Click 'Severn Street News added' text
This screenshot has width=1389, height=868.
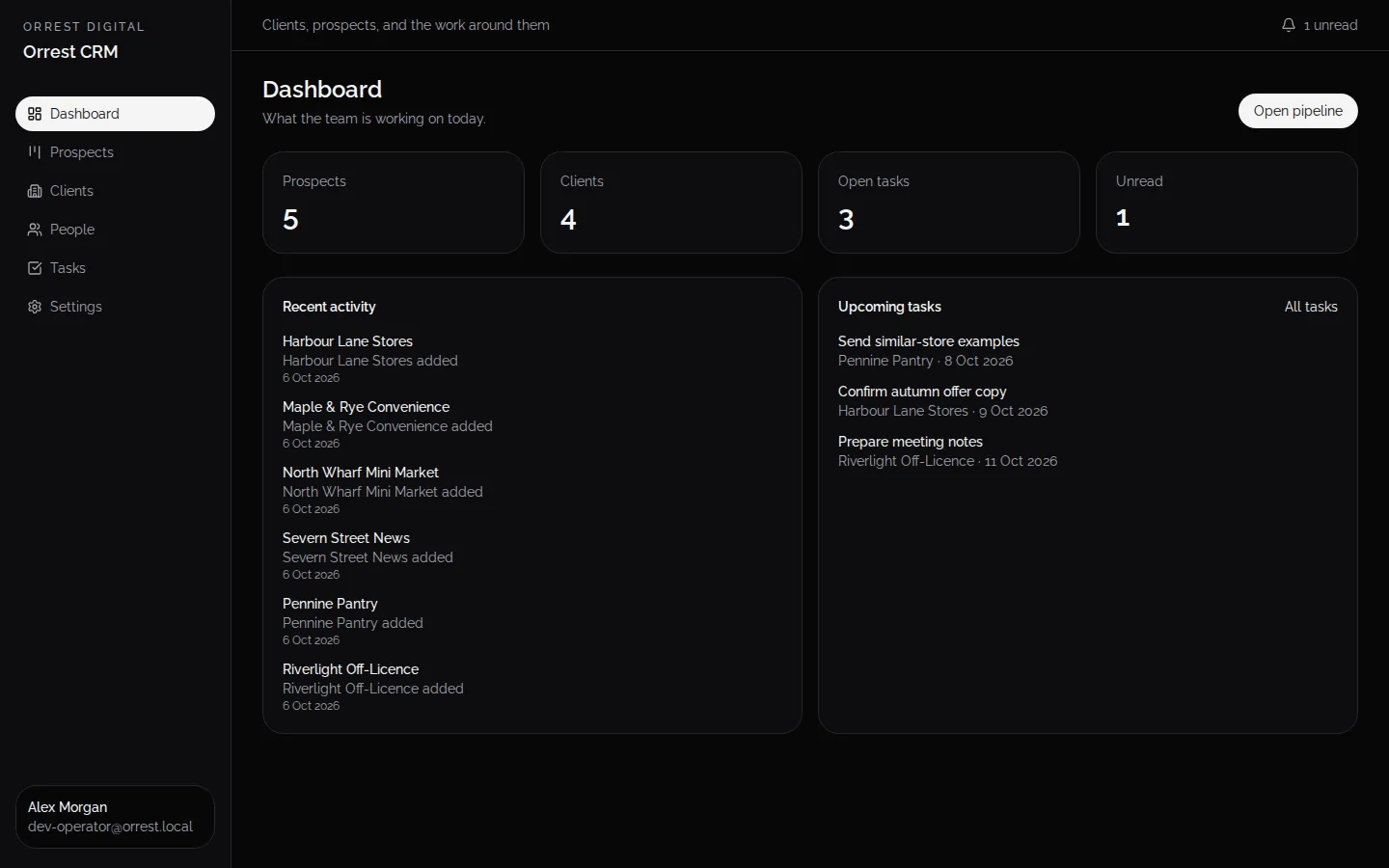pyautogui.click(x=368, y=557)
